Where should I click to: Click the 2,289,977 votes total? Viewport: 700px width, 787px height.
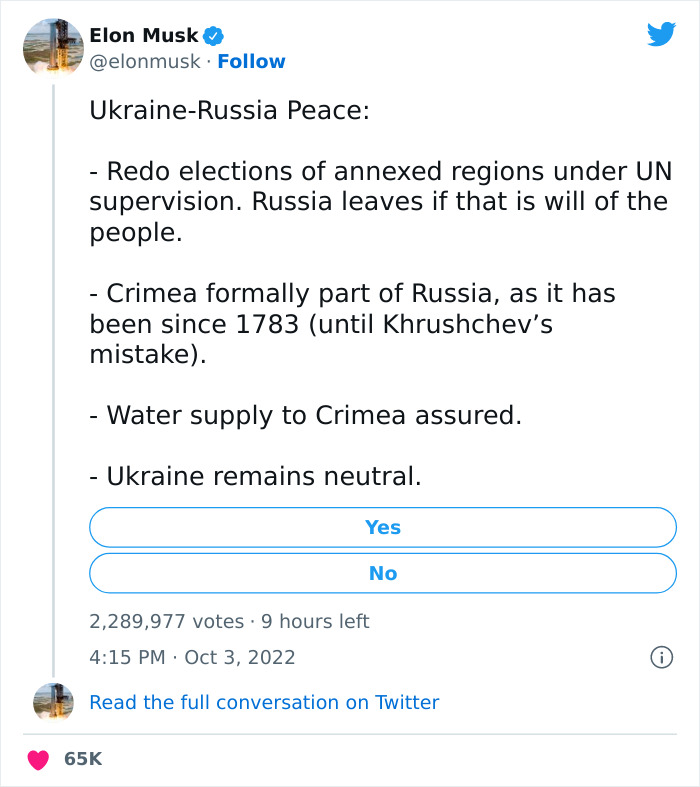(166, 621)
